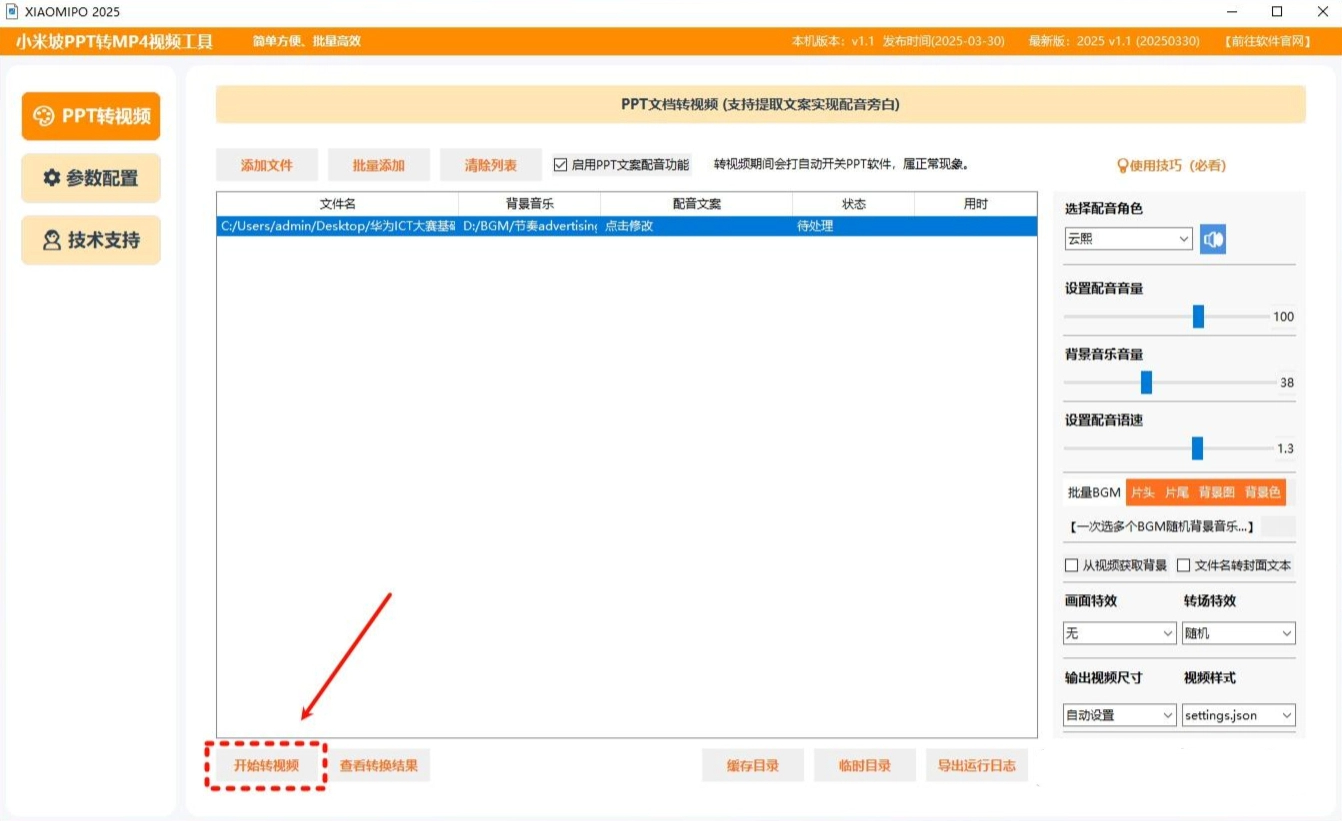Screen dimensions: 1342x821
Task: Open the 前往软件官网 link
Action: point(1267,41)
